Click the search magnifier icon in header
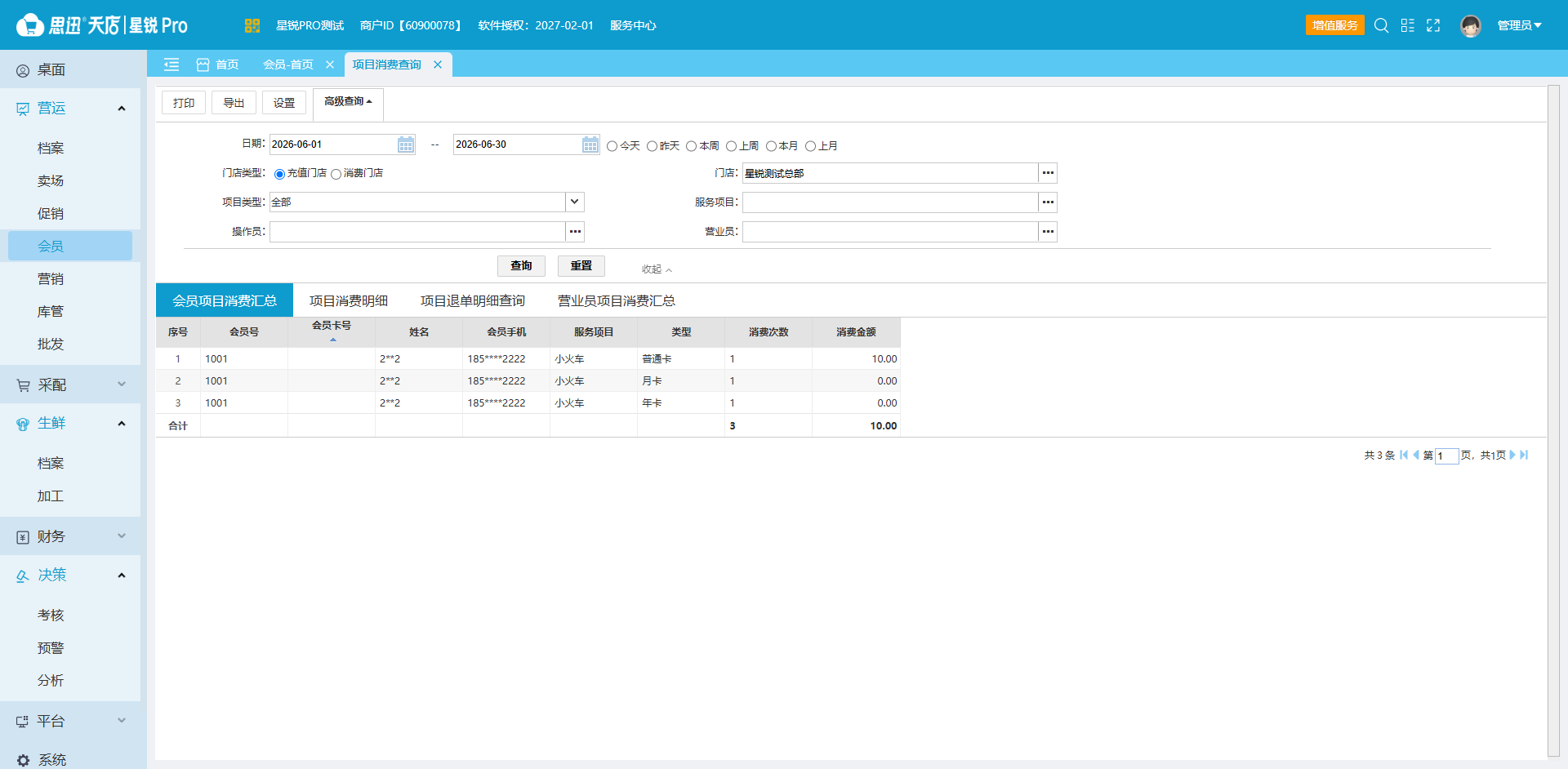Image resolution: width=1568 pixels, height=769 pixels. 1381,25
